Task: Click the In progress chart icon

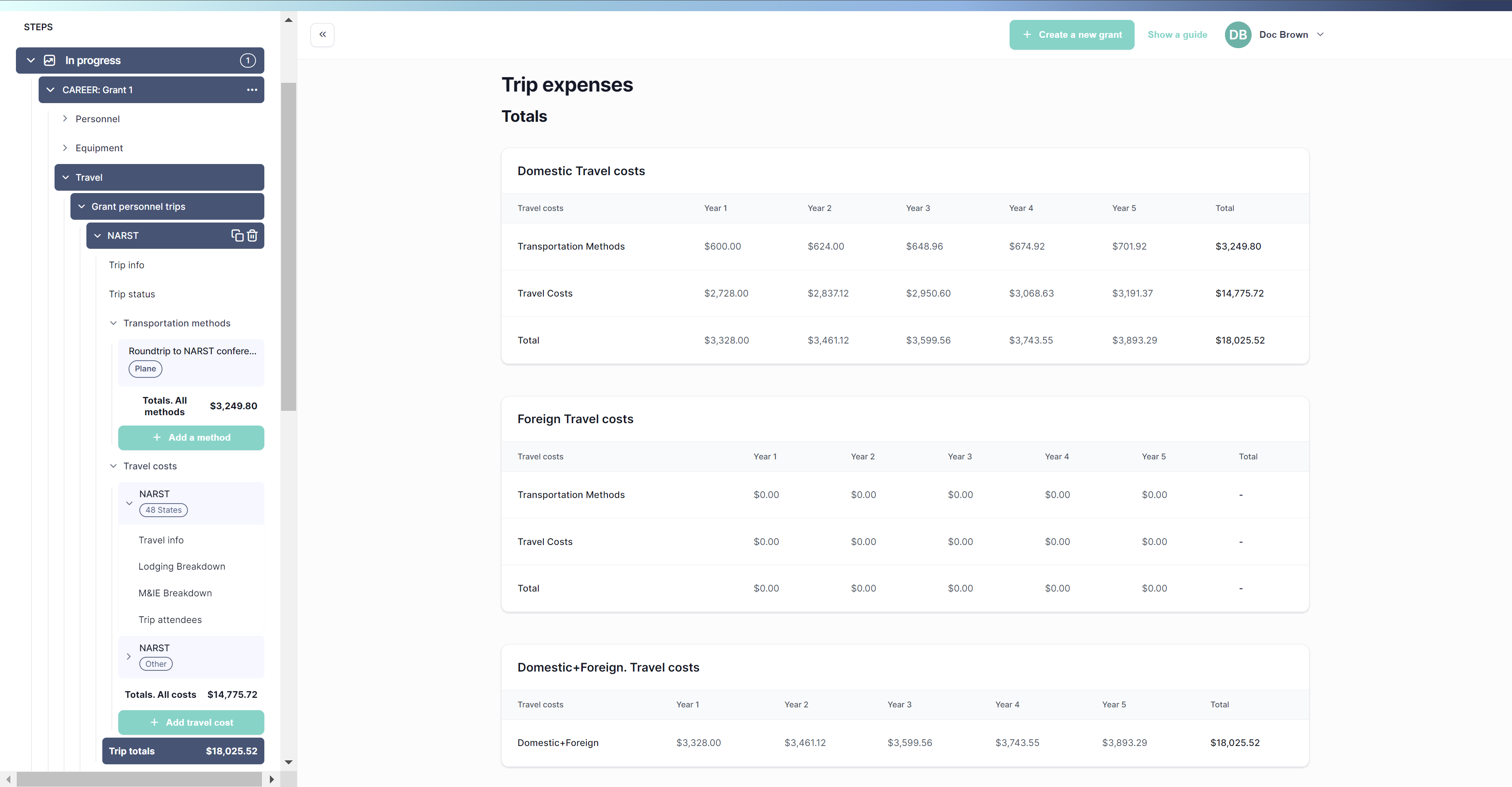Action: pyautogui.click(x=50, y=61)
